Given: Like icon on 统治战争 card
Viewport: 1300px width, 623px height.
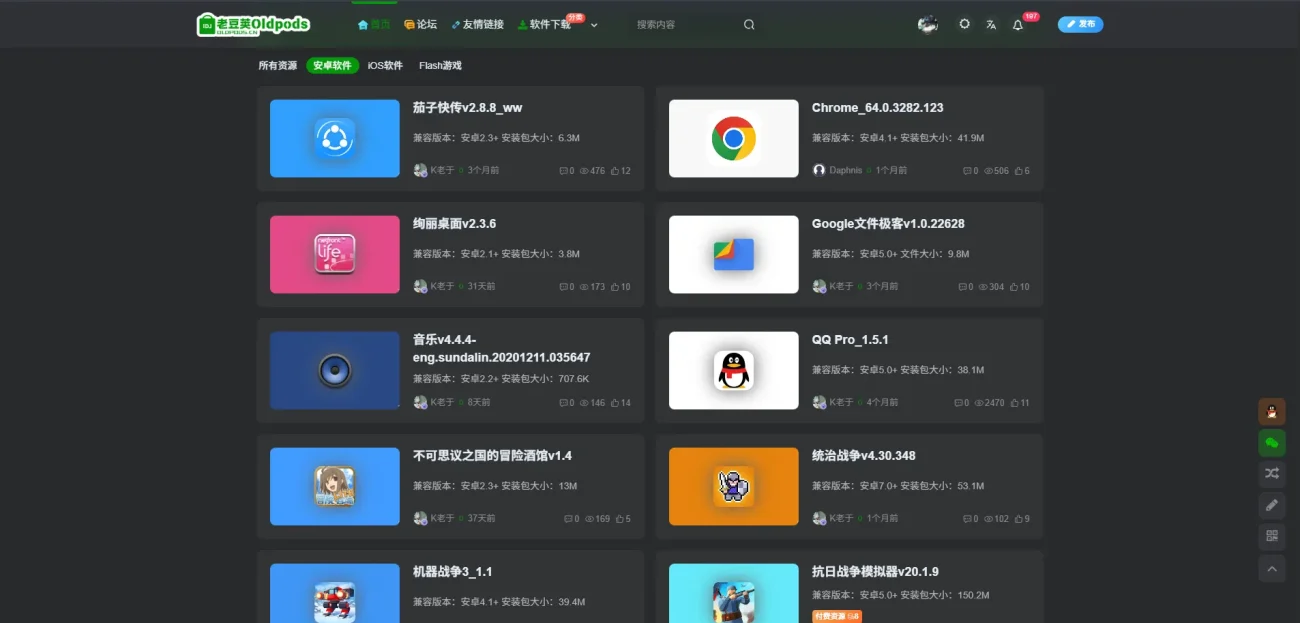Looking at the screenshot, I should (1018, 519).
